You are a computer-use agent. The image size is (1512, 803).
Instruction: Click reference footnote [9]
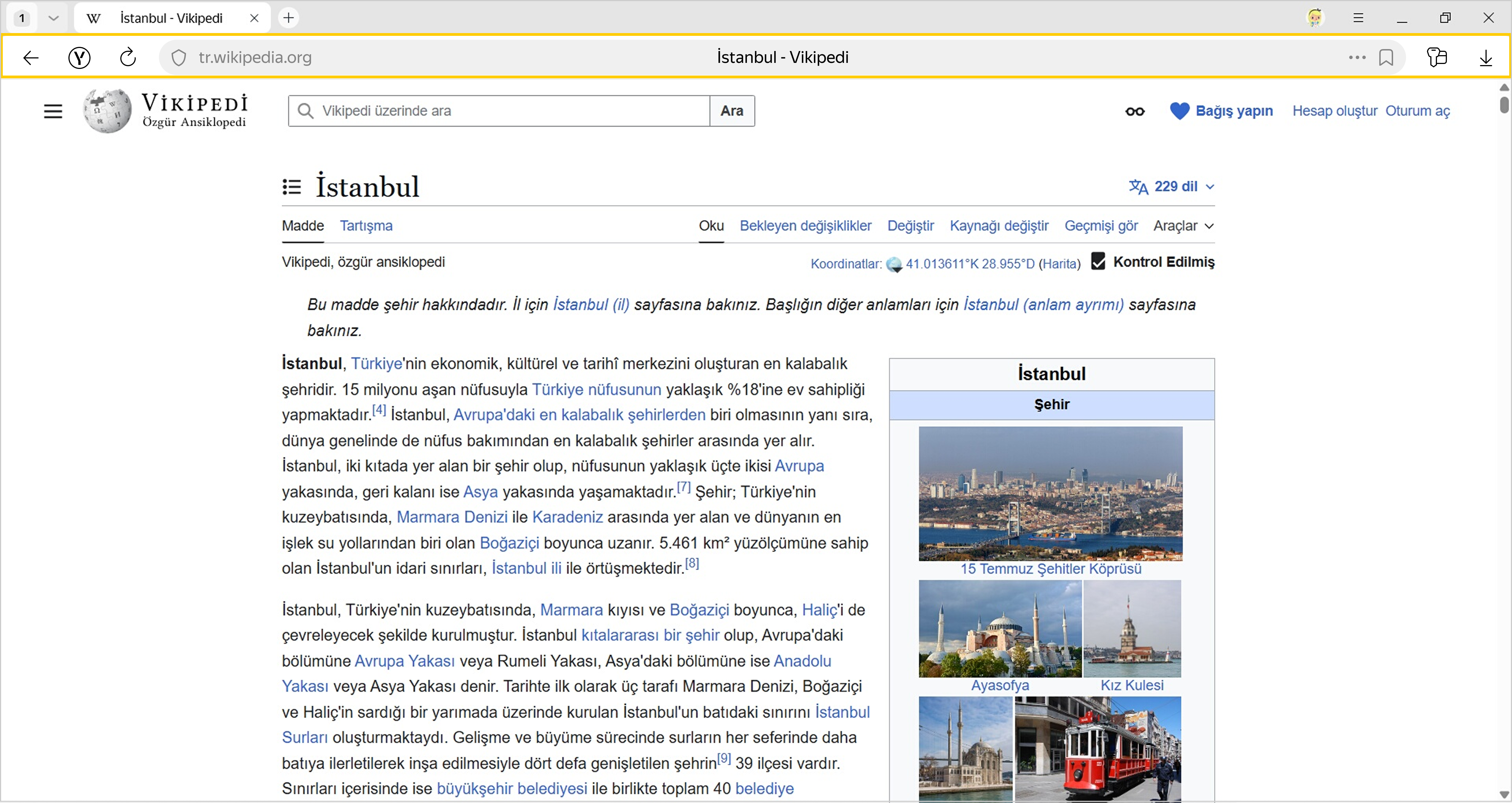tap(724, 758)
